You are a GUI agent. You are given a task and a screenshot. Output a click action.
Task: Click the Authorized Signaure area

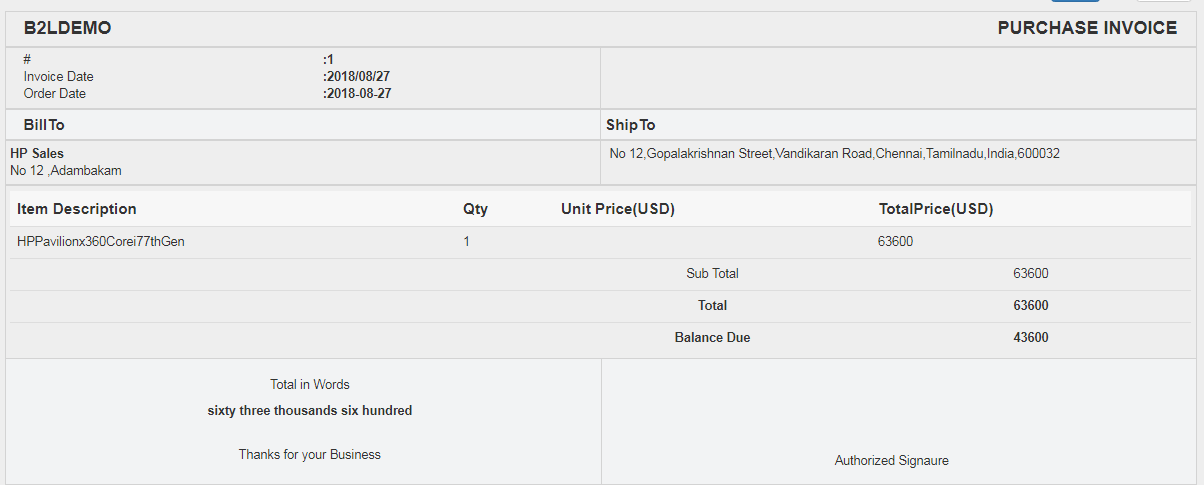click(891, 461)
